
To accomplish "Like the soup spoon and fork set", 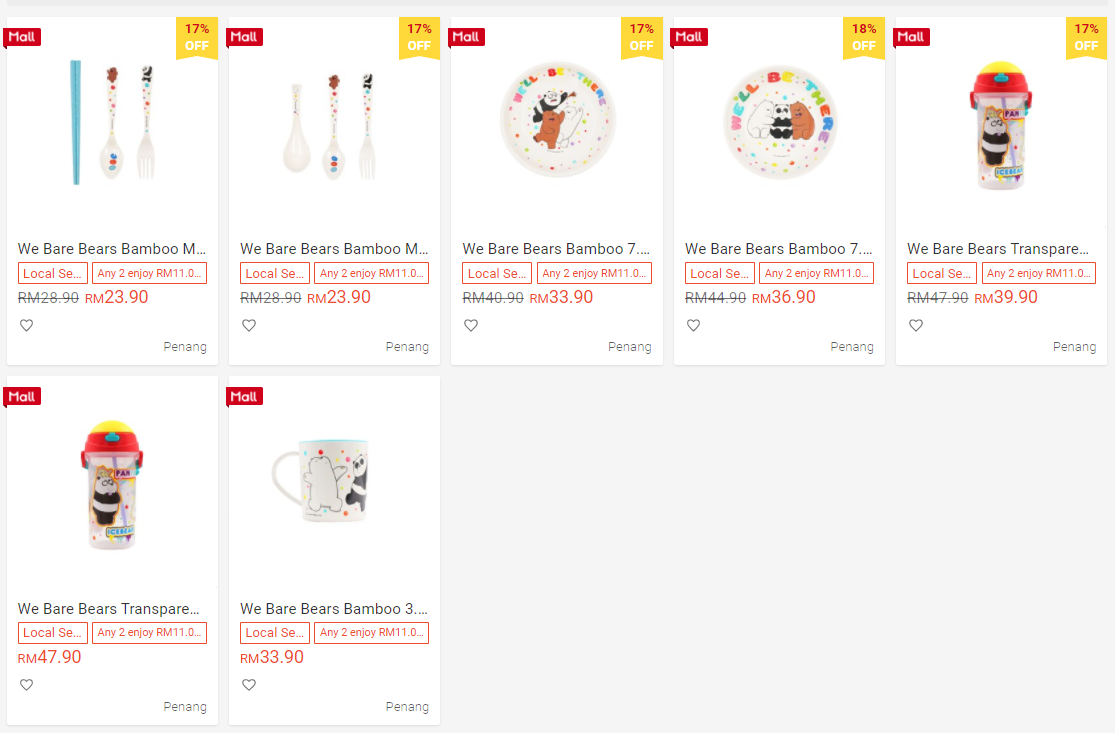I will click(249, 325).
